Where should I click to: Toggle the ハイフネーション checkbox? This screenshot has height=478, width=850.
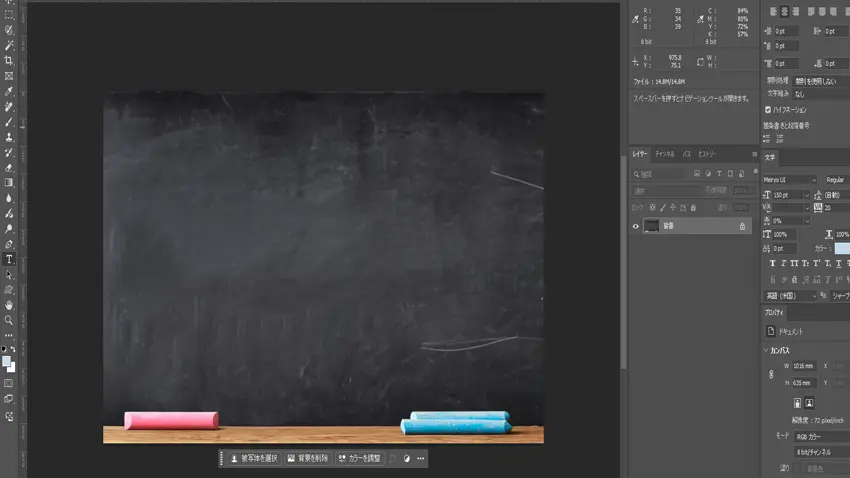click(x=768, y=109)
